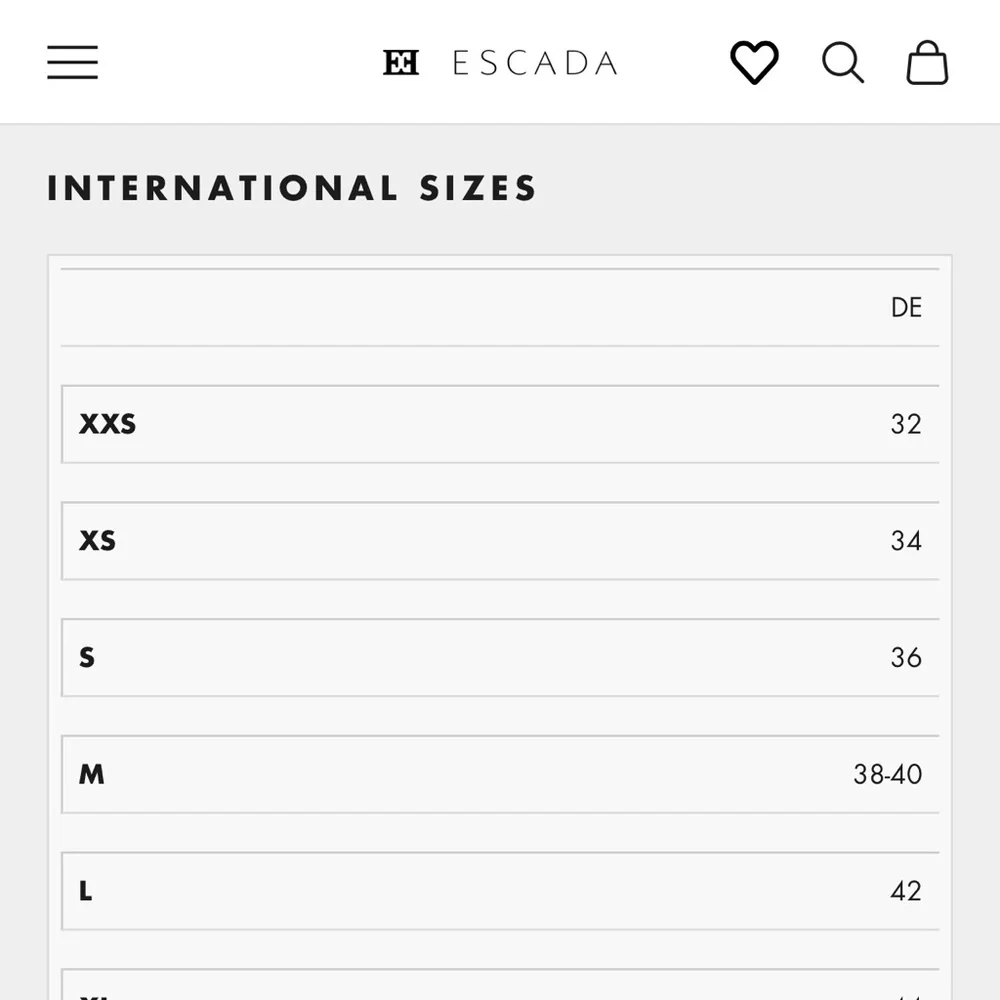This screenshot has width=1000, height=1000.
Task: Click the size value 42
Action: 906,891
